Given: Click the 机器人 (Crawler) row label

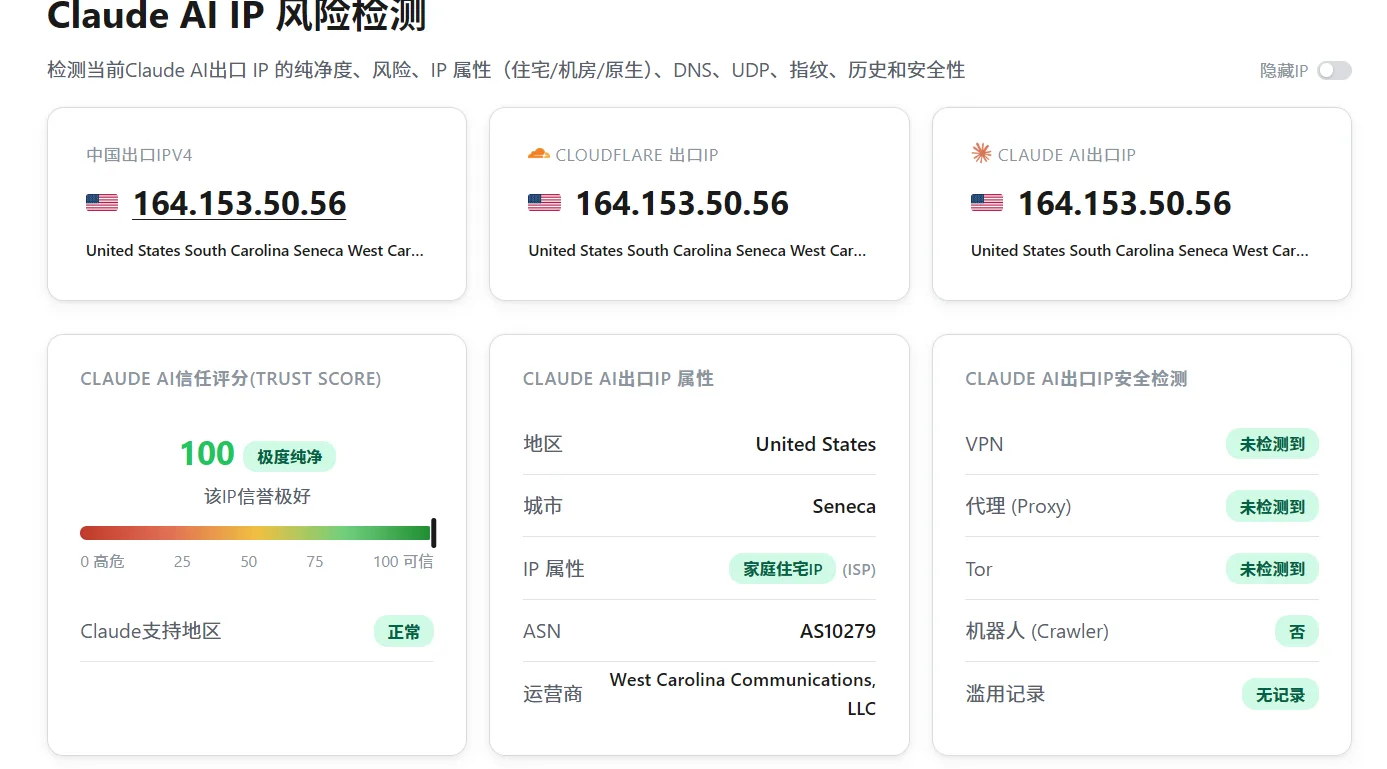Looking at the screenshot, I should (1037, 631).
